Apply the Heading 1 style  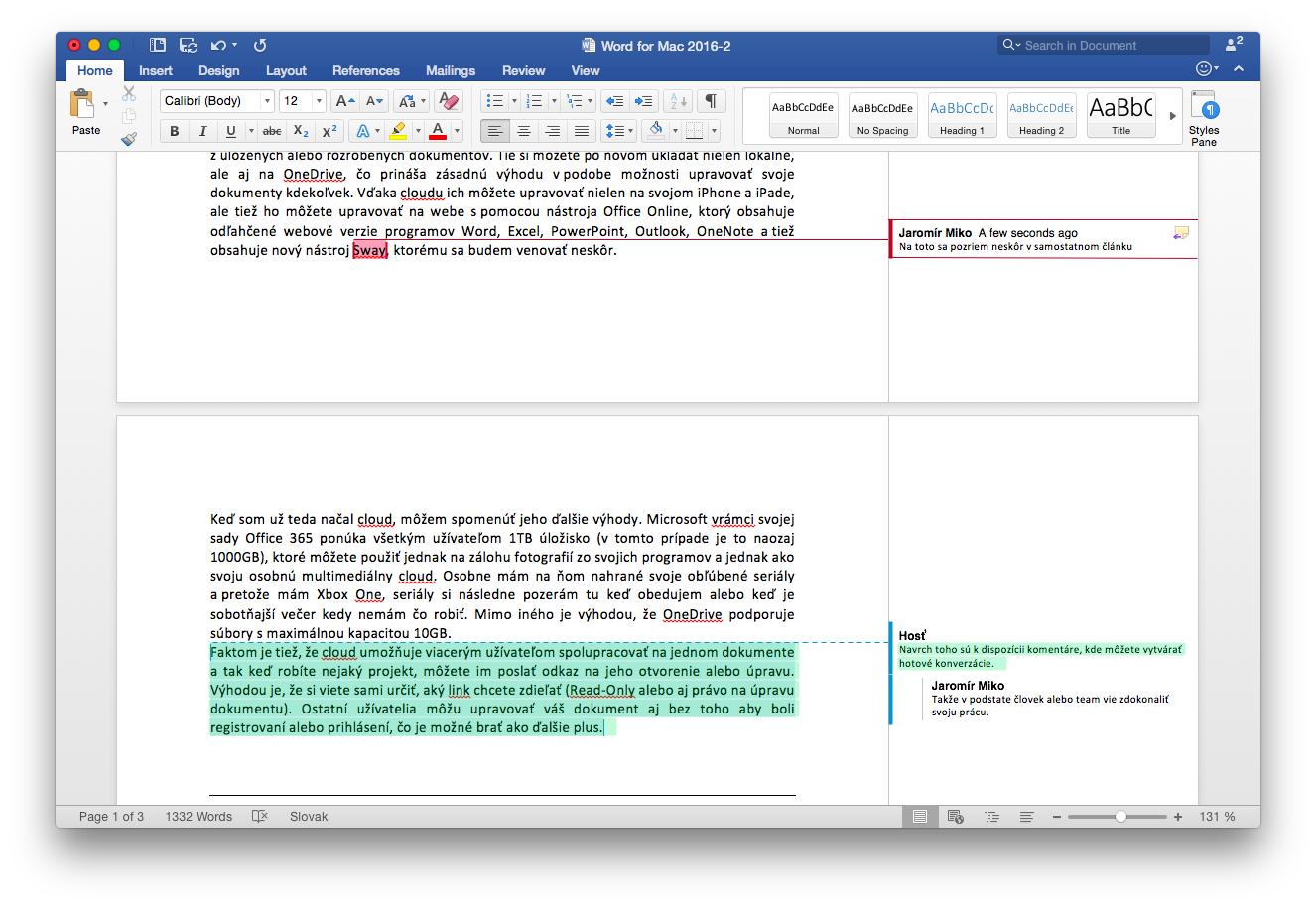point(962,116)
